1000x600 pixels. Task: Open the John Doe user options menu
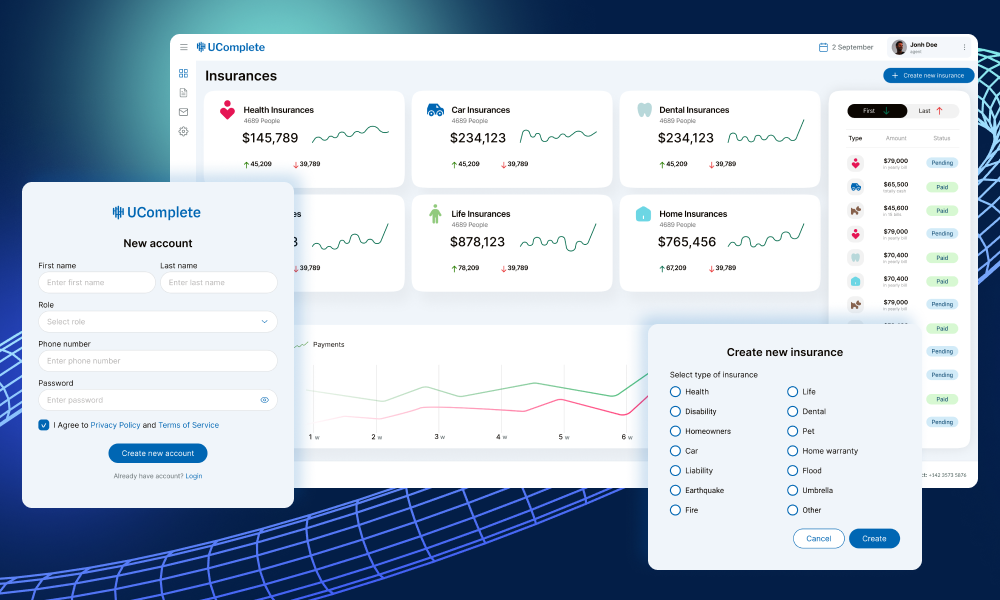coord(964,47)
